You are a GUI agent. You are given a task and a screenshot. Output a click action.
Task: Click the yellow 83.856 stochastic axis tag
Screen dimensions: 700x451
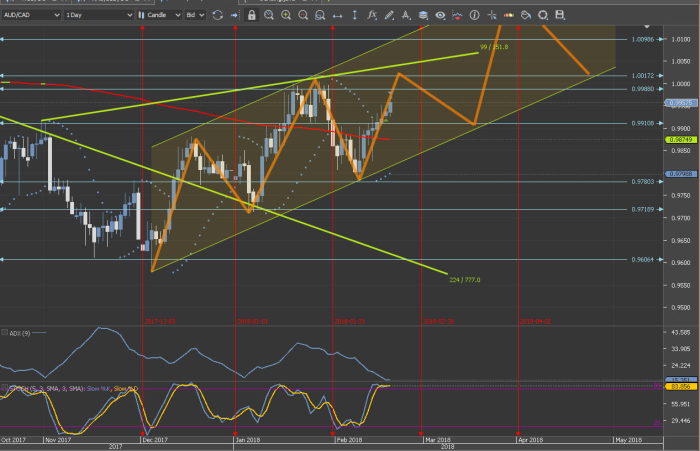point(681,387)
